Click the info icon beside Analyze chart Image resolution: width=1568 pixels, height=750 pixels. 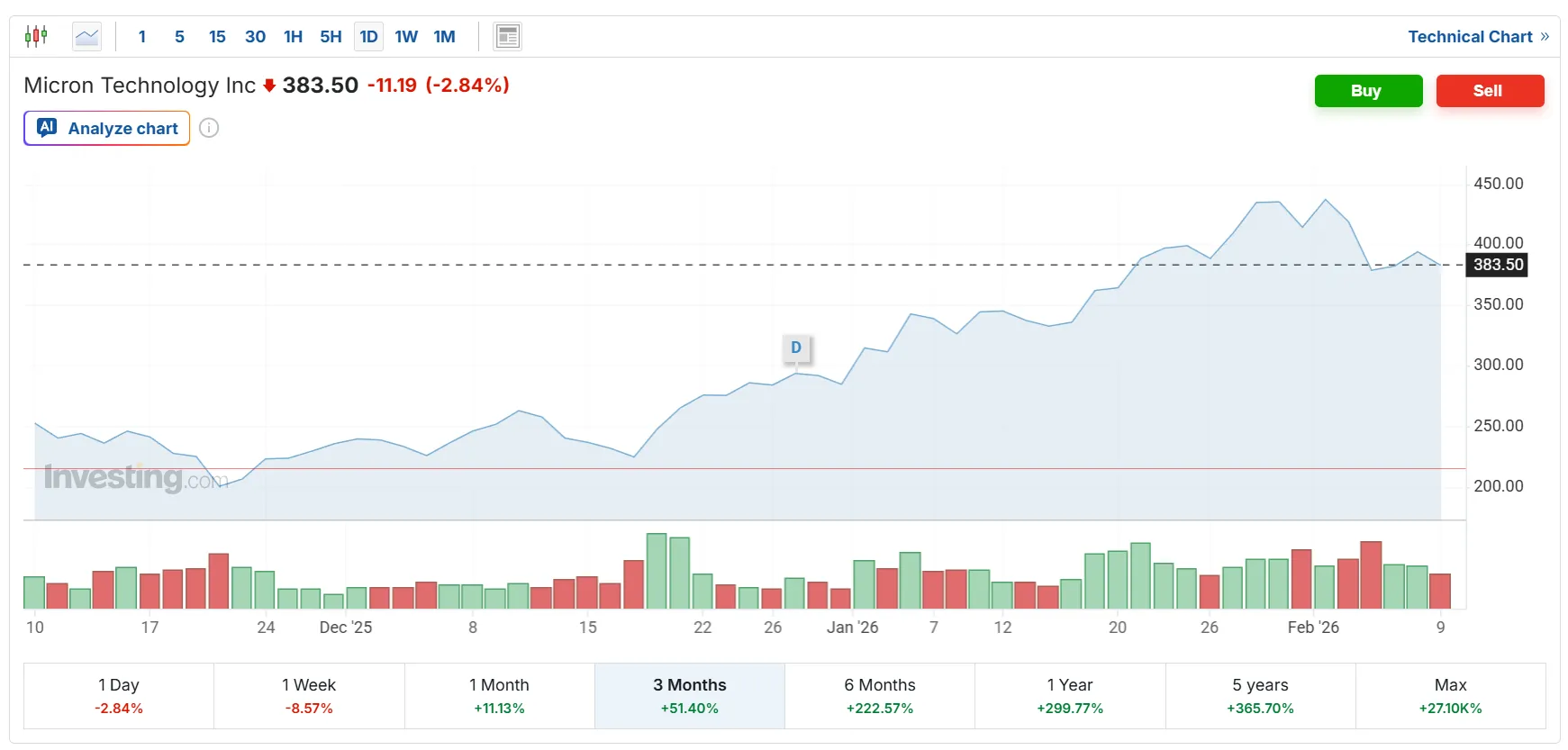pyautogui.click(x=209, y=128)
